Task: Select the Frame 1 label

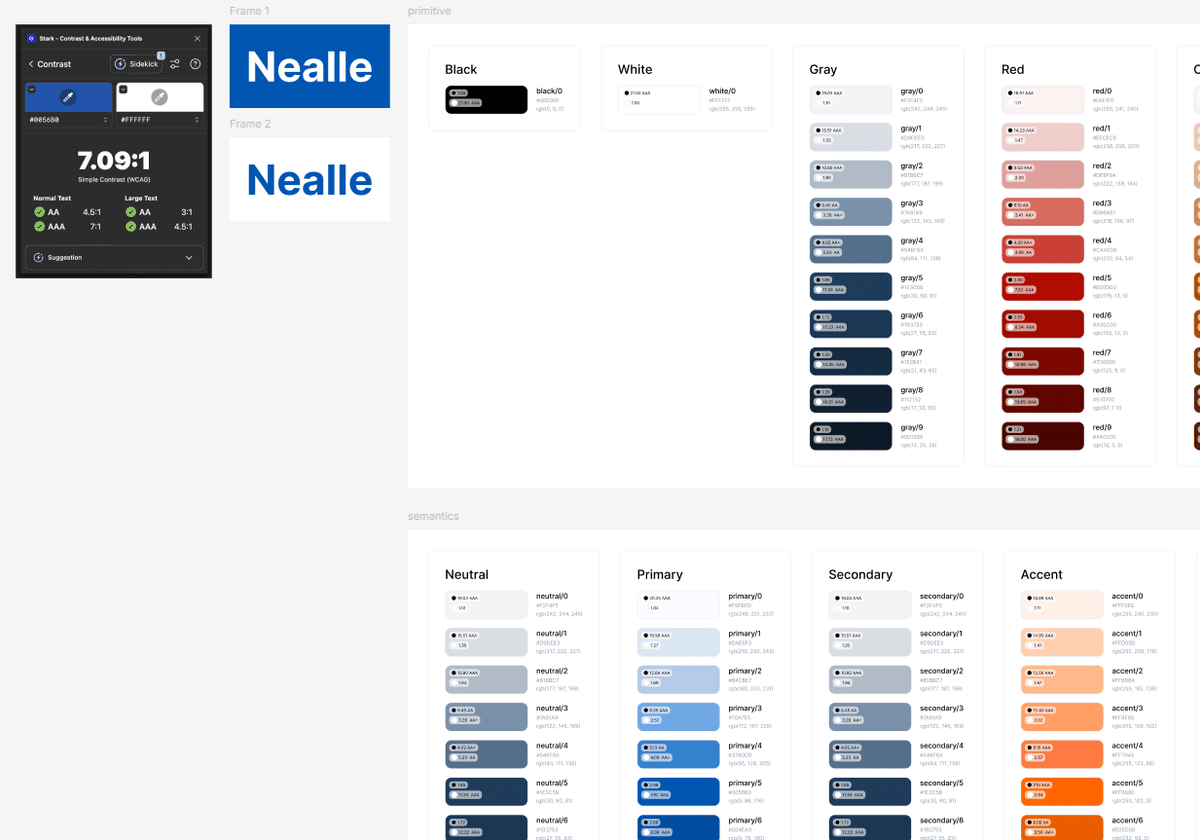Action: [249, 11]
